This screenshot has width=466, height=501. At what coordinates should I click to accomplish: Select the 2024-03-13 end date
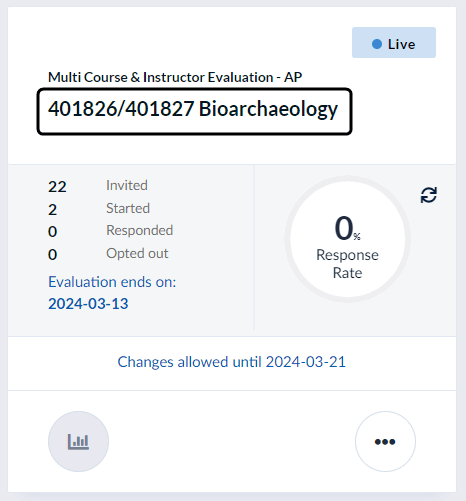88,304
